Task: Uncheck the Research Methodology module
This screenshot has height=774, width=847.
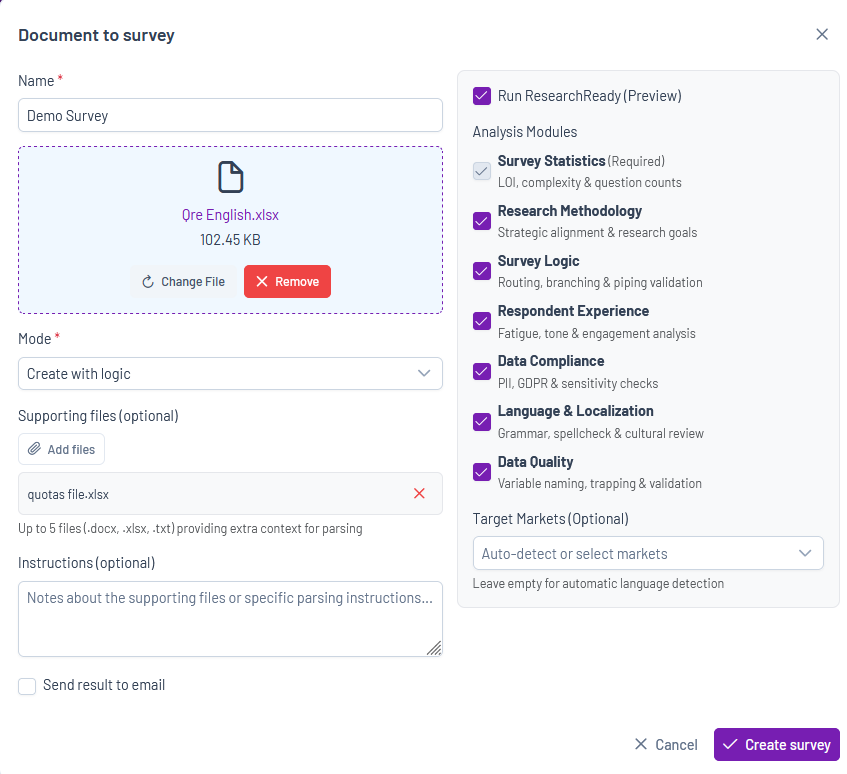Action: (x=482, y=221)
